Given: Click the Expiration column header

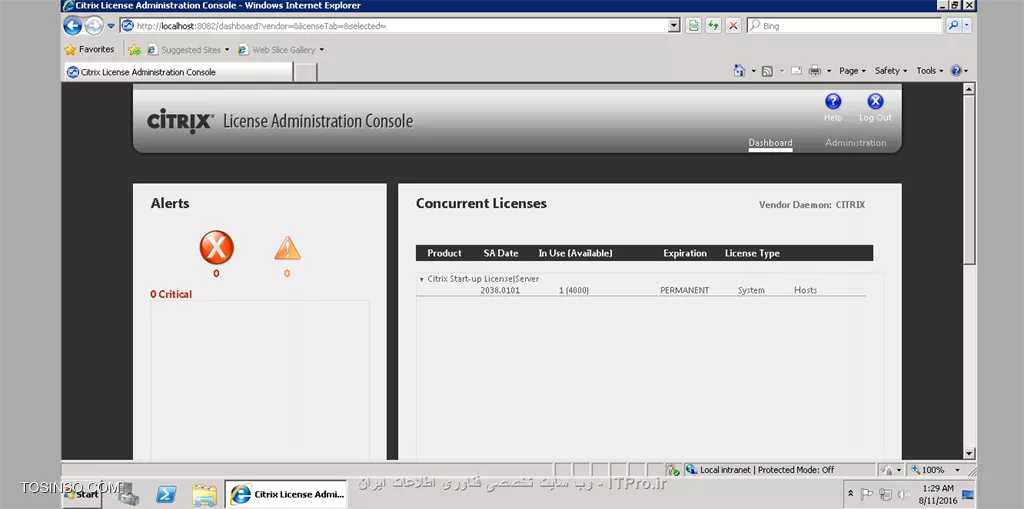Looking at the screenshot, I should (x=685, y=253).
